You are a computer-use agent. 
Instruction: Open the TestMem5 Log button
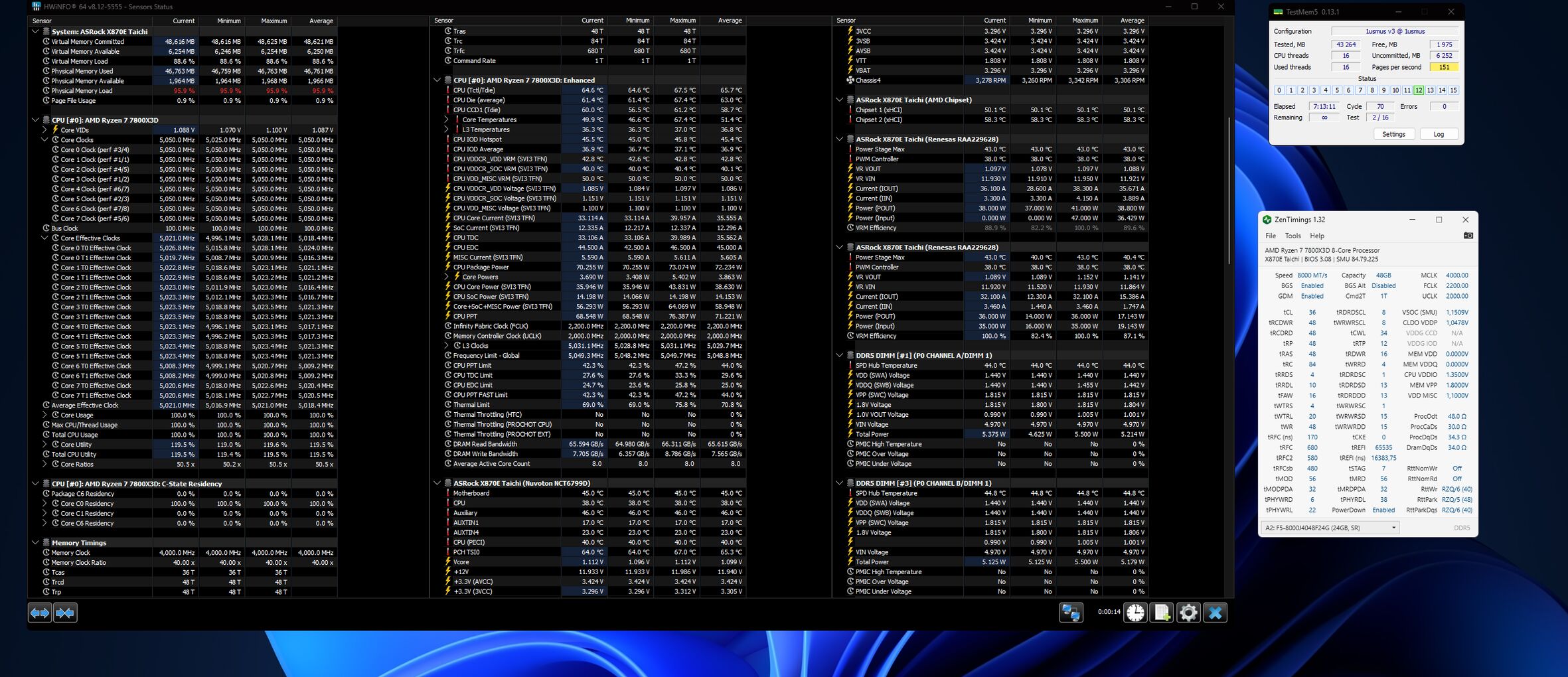coord(1439,134)
